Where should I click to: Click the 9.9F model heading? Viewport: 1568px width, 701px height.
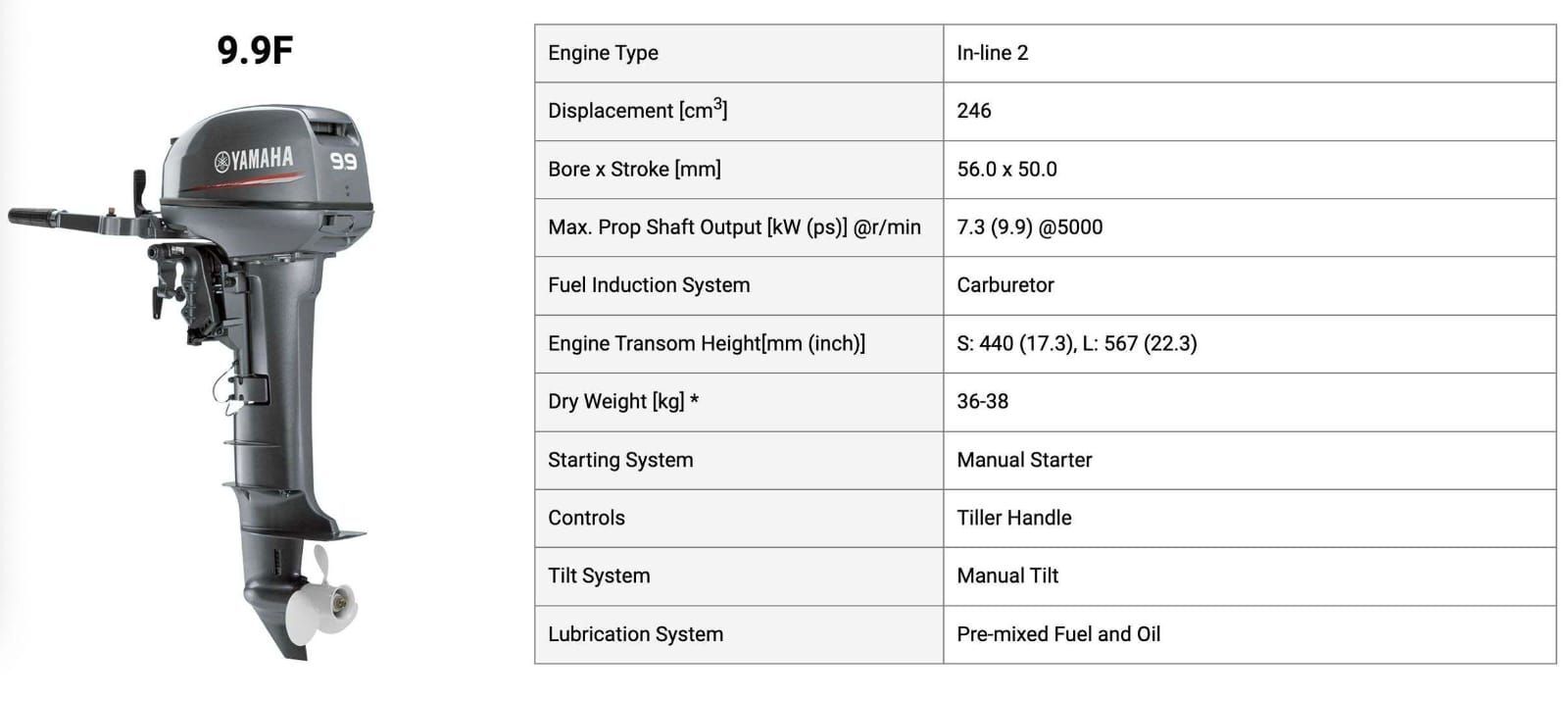(255, 50)
